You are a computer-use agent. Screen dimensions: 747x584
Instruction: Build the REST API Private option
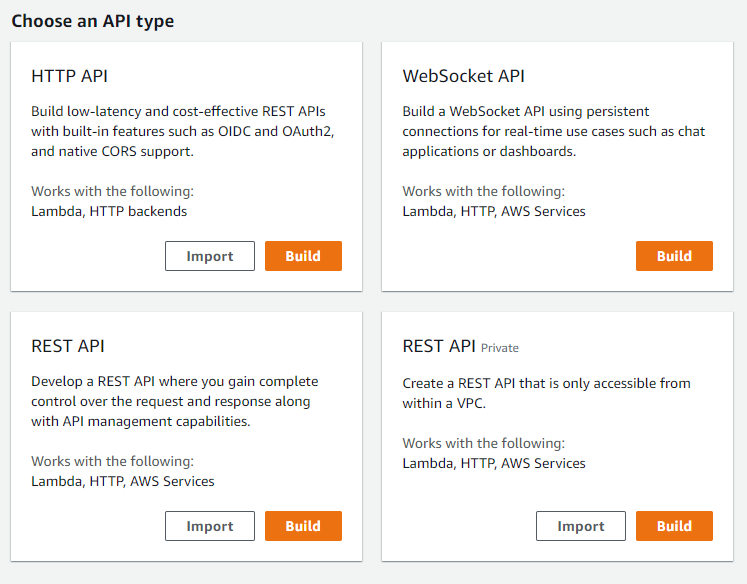click(674, 526)
